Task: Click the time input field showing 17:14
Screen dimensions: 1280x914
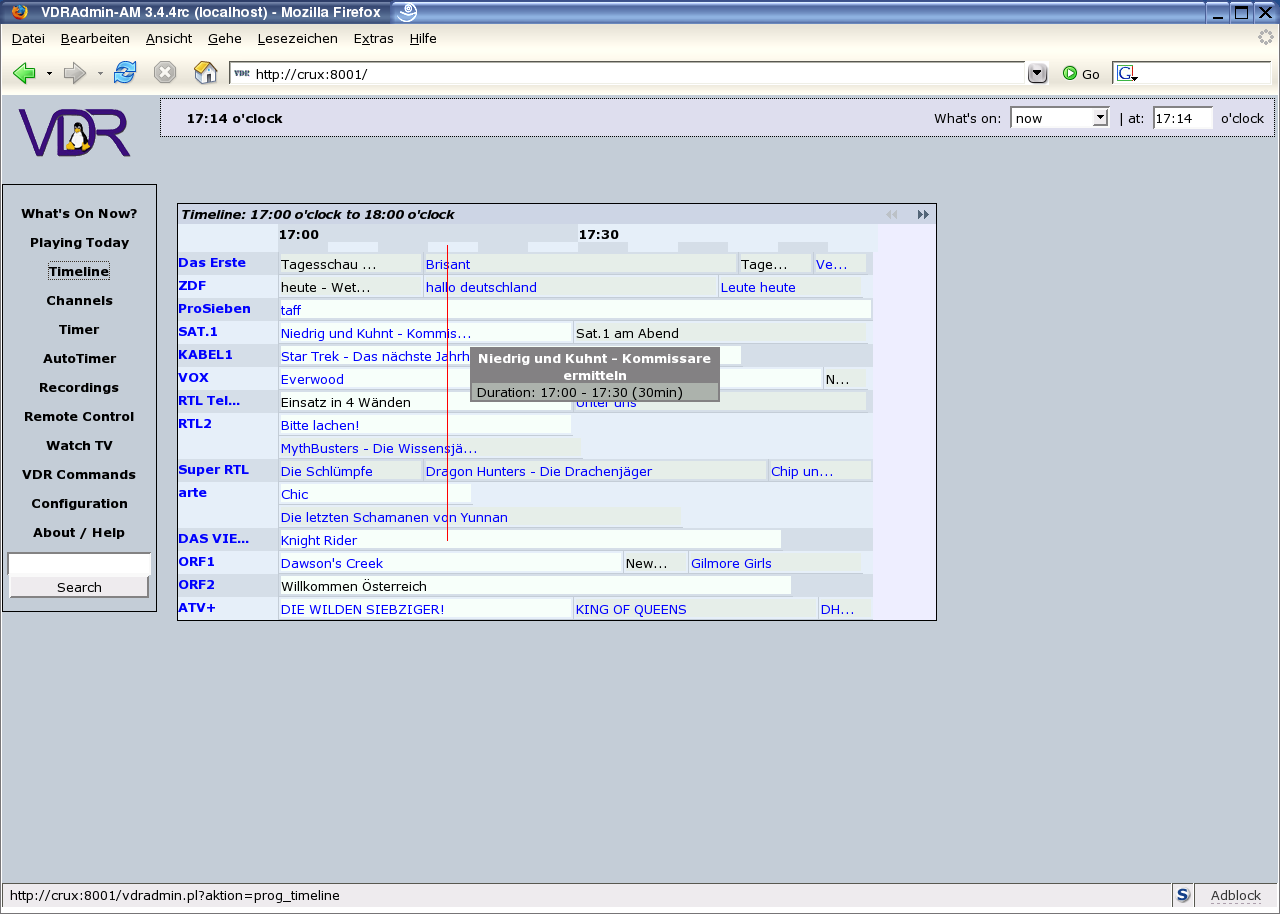Action: coord(1182,118)
